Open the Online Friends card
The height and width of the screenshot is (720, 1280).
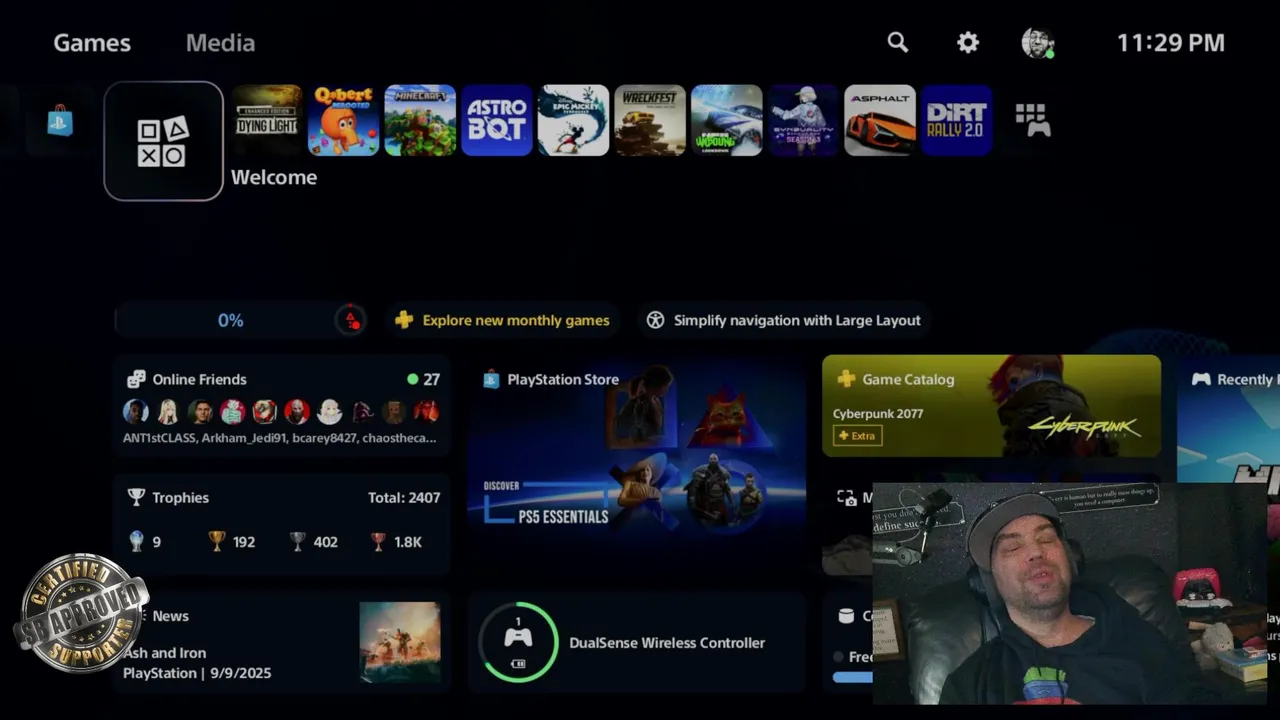(282, 405)
